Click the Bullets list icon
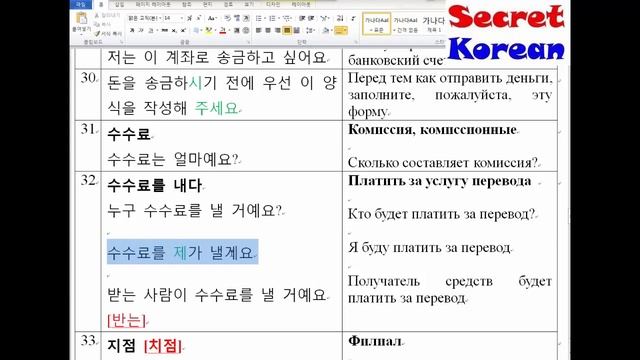 pyautogui.click(x=258, y=18)
